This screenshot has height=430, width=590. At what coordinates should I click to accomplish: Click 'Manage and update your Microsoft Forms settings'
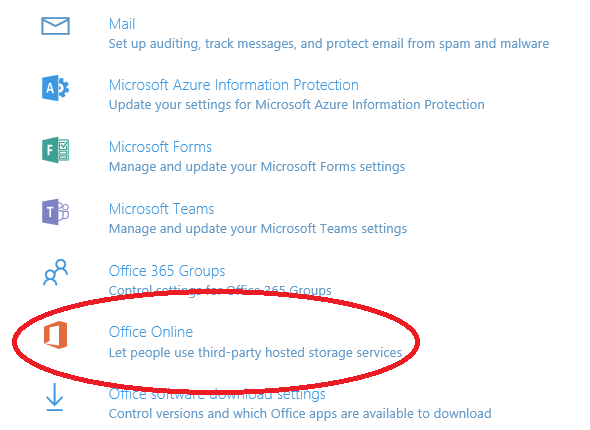tap(257, 167)
